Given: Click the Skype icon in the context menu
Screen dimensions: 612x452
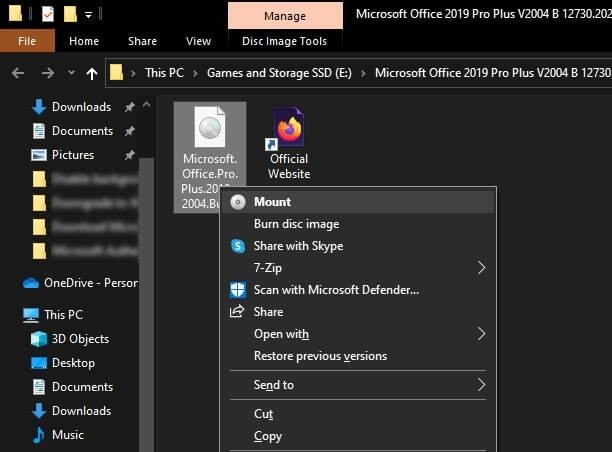Looking at the screenshot, I should coord(238,246).
